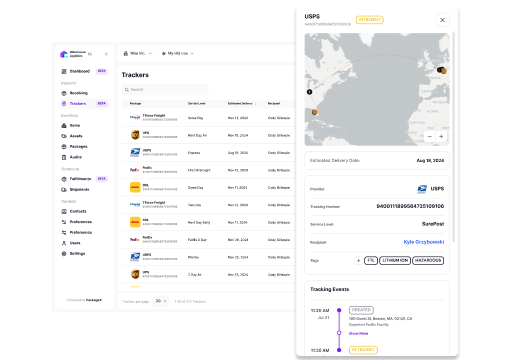Collapse the sidebar using the top arrow icon

[x=106, y=54]
